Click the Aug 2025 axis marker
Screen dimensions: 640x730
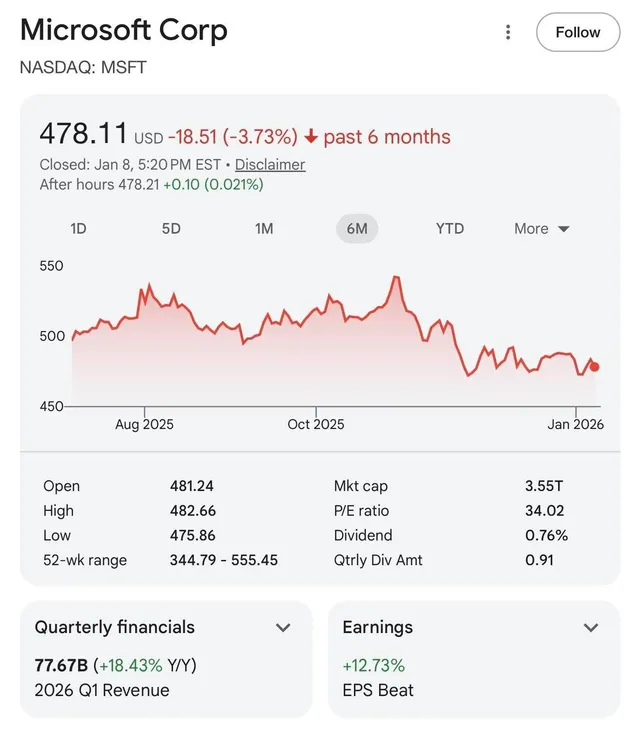144,424
